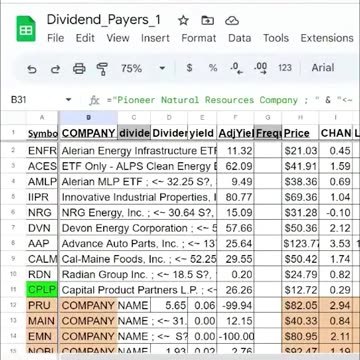Format as percent with % icon

213,68
